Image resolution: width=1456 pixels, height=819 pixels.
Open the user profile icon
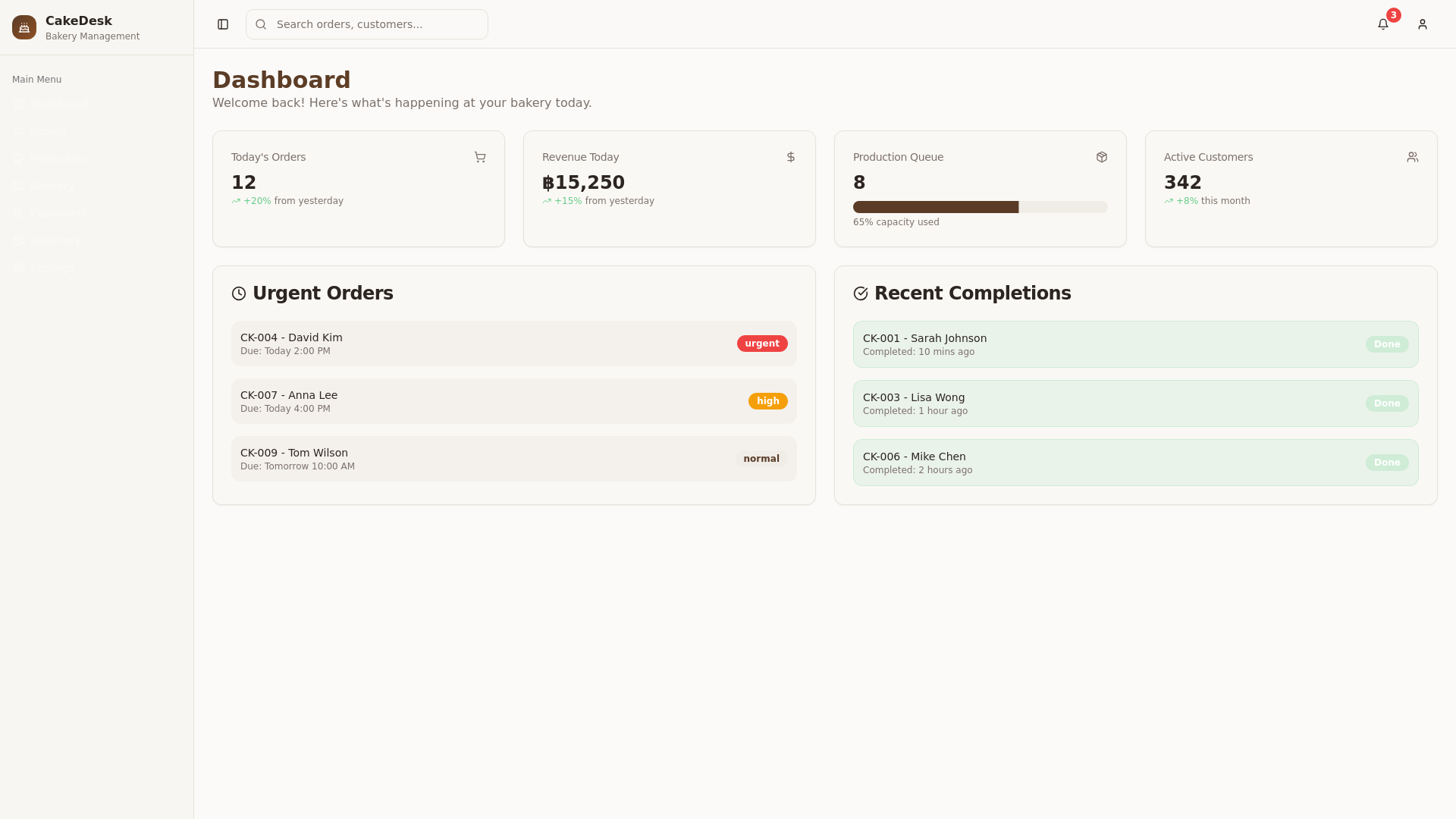coord(1423,24)
